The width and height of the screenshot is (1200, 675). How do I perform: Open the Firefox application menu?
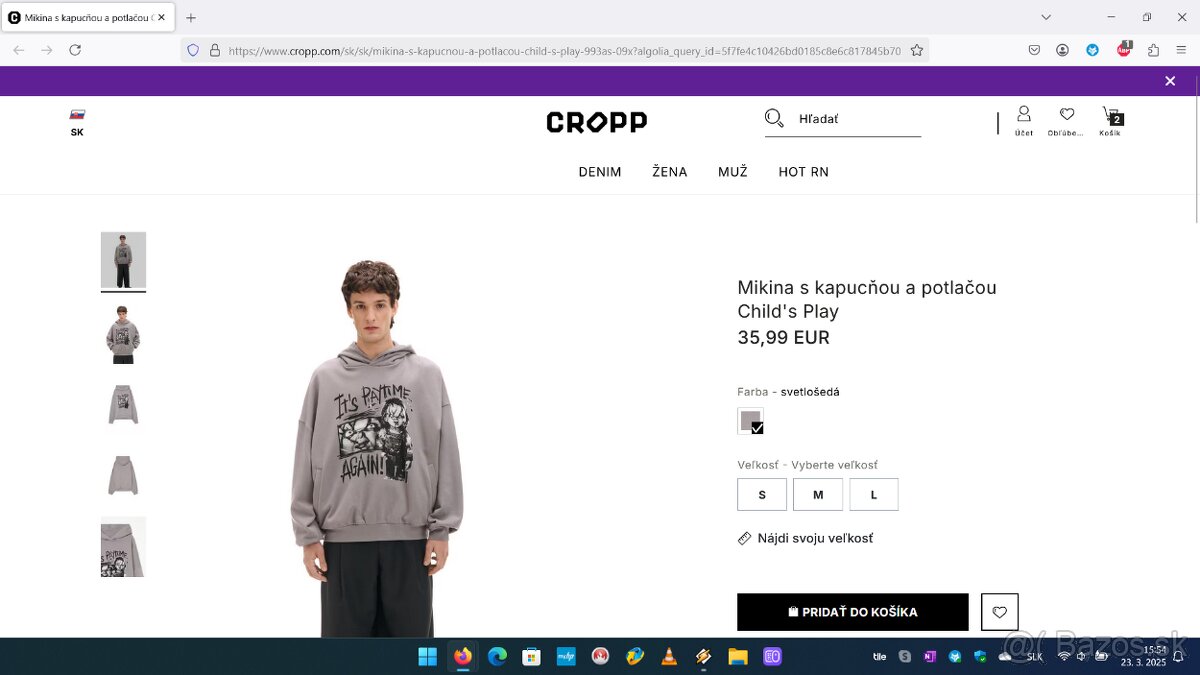(x=1180, y=50)
